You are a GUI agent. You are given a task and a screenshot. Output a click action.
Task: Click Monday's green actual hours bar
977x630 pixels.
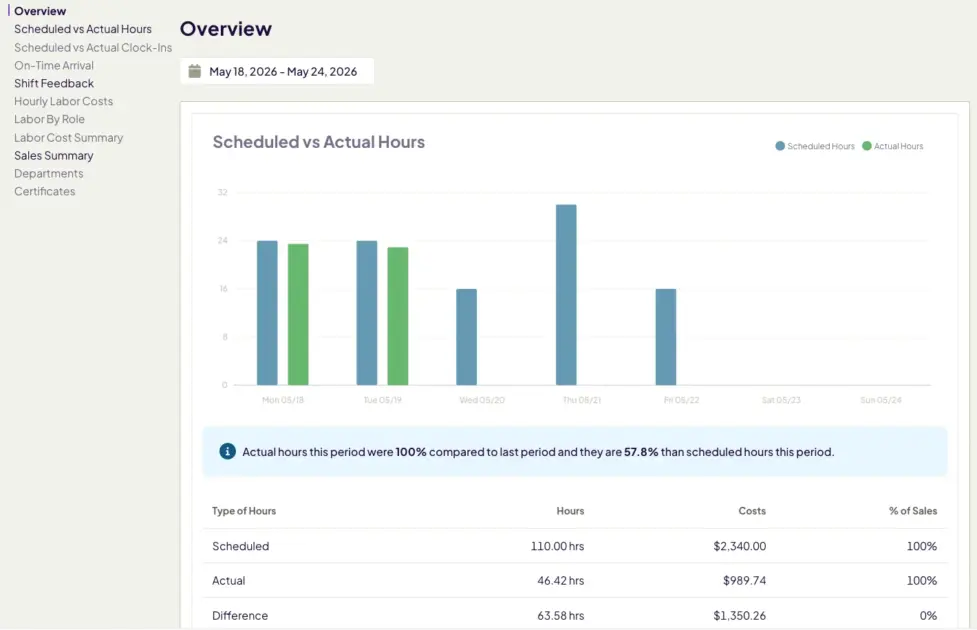pyautogui.click(x=298, y=315)
